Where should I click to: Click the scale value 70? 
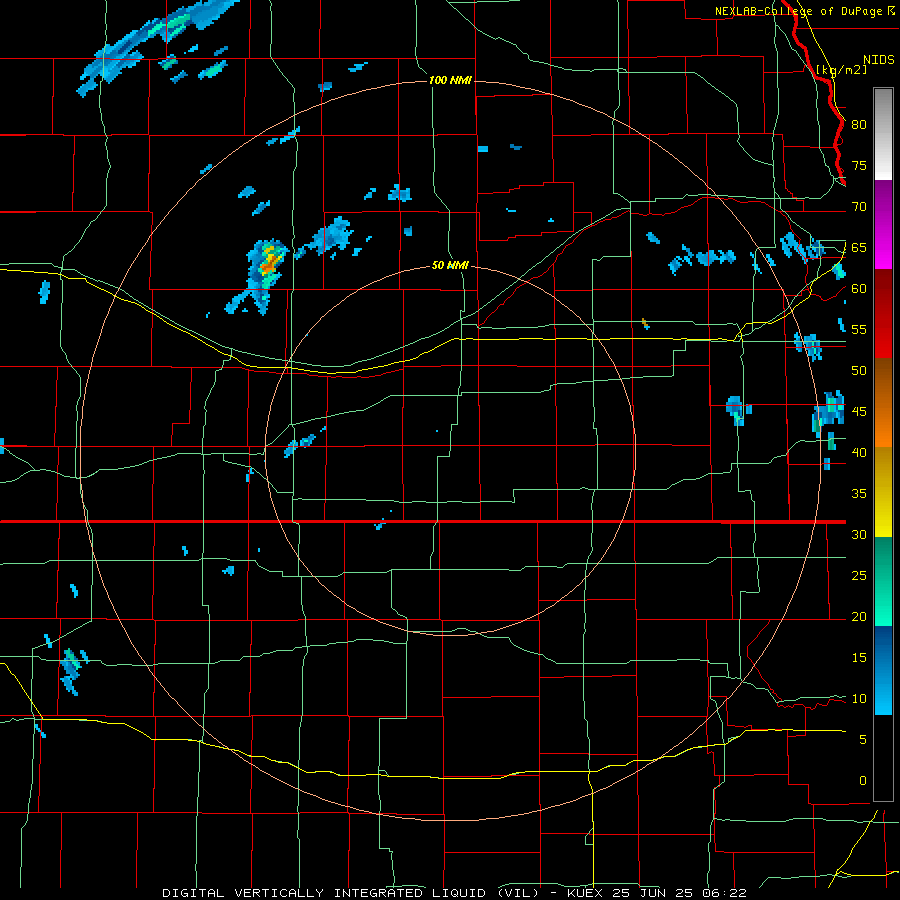pyautogui.click(x=859, y=207)
